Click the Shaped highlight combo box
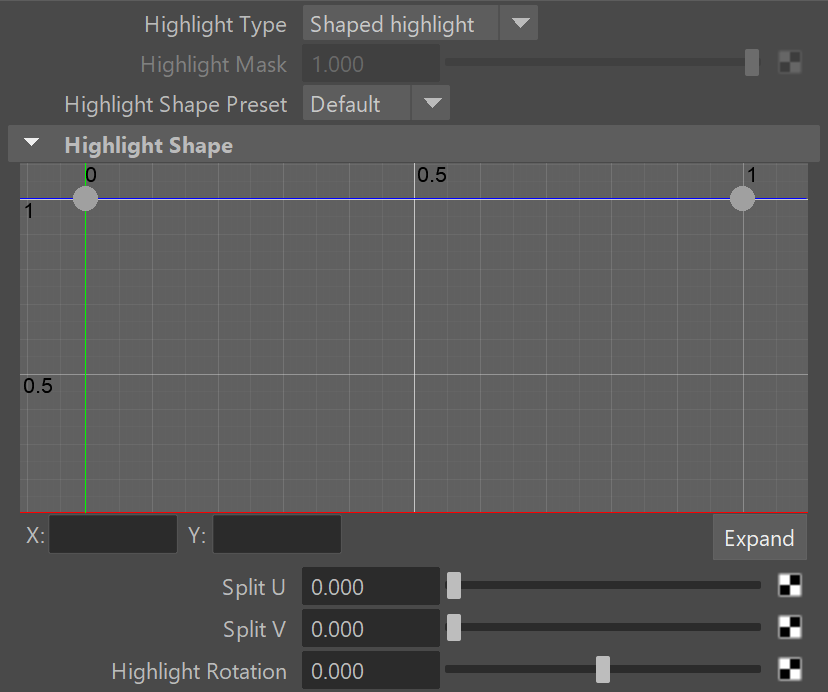 tap(400, 23)
